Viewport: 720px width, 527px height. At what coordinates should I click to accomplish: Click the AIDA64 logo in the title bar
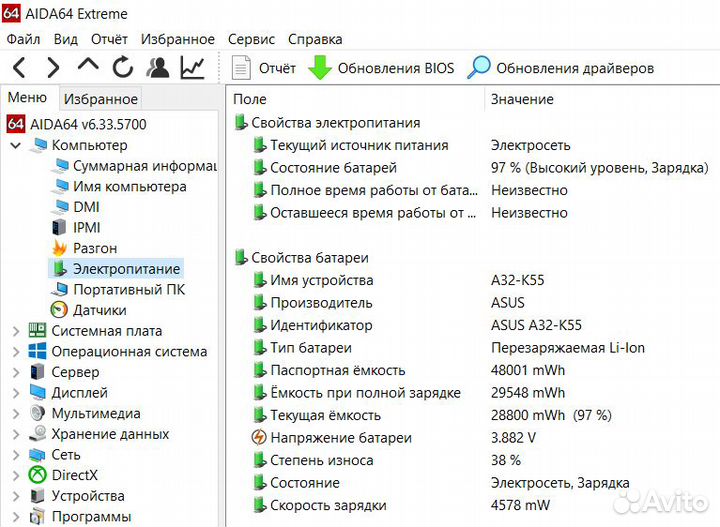(x=11, y=13)
